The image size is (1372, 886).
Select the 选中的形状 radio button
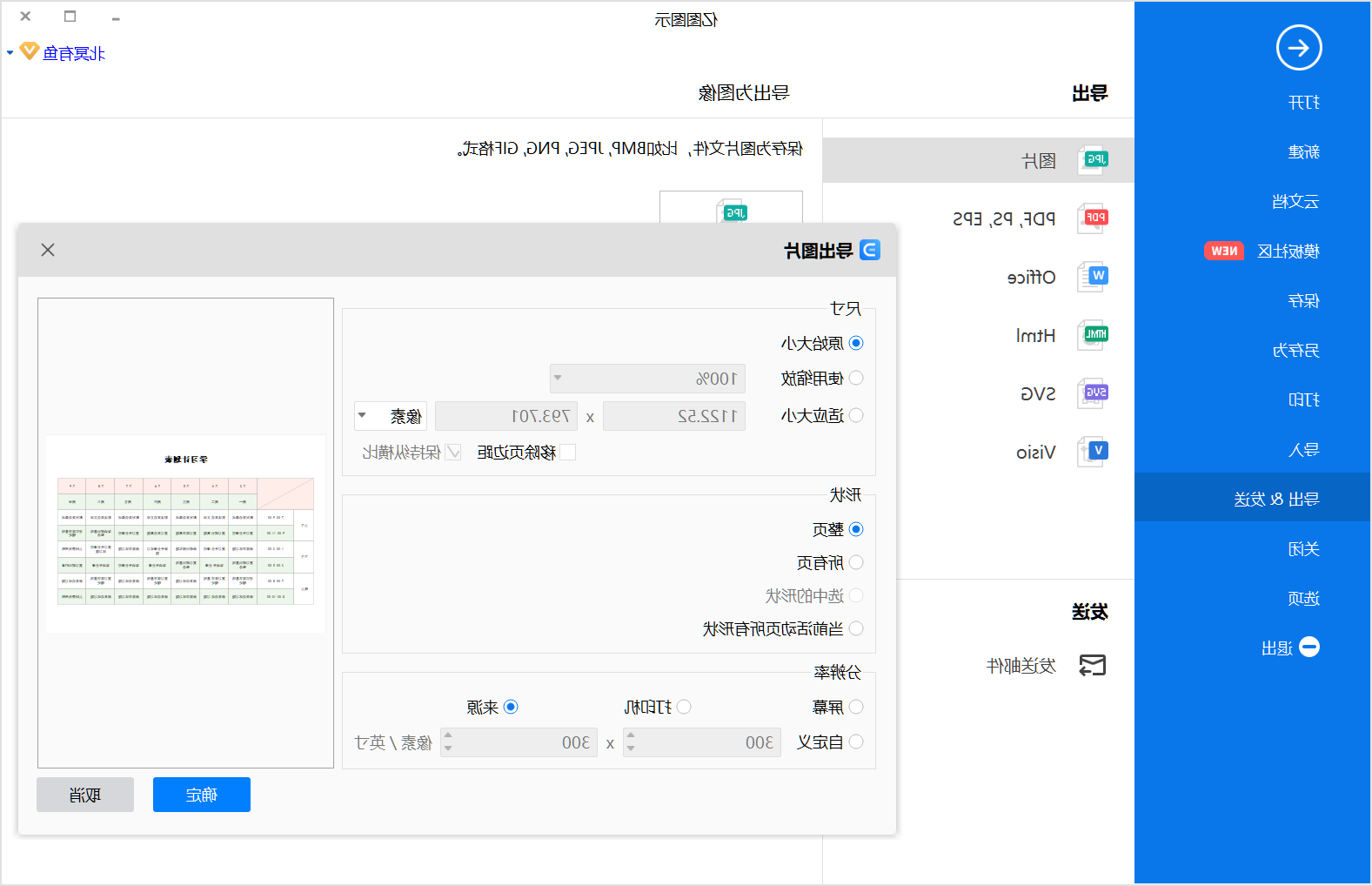[856, 595]
